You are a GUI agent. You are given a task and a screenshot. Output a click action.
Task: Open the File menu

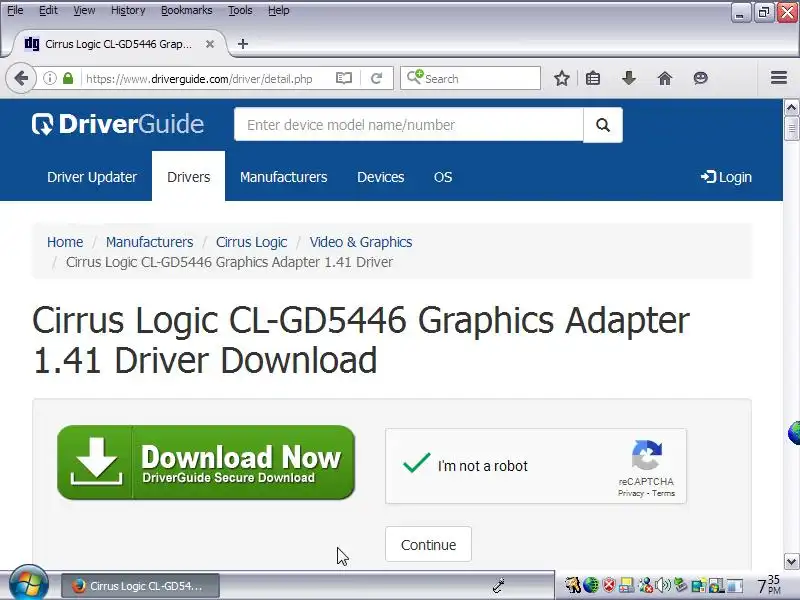(15, 10)
